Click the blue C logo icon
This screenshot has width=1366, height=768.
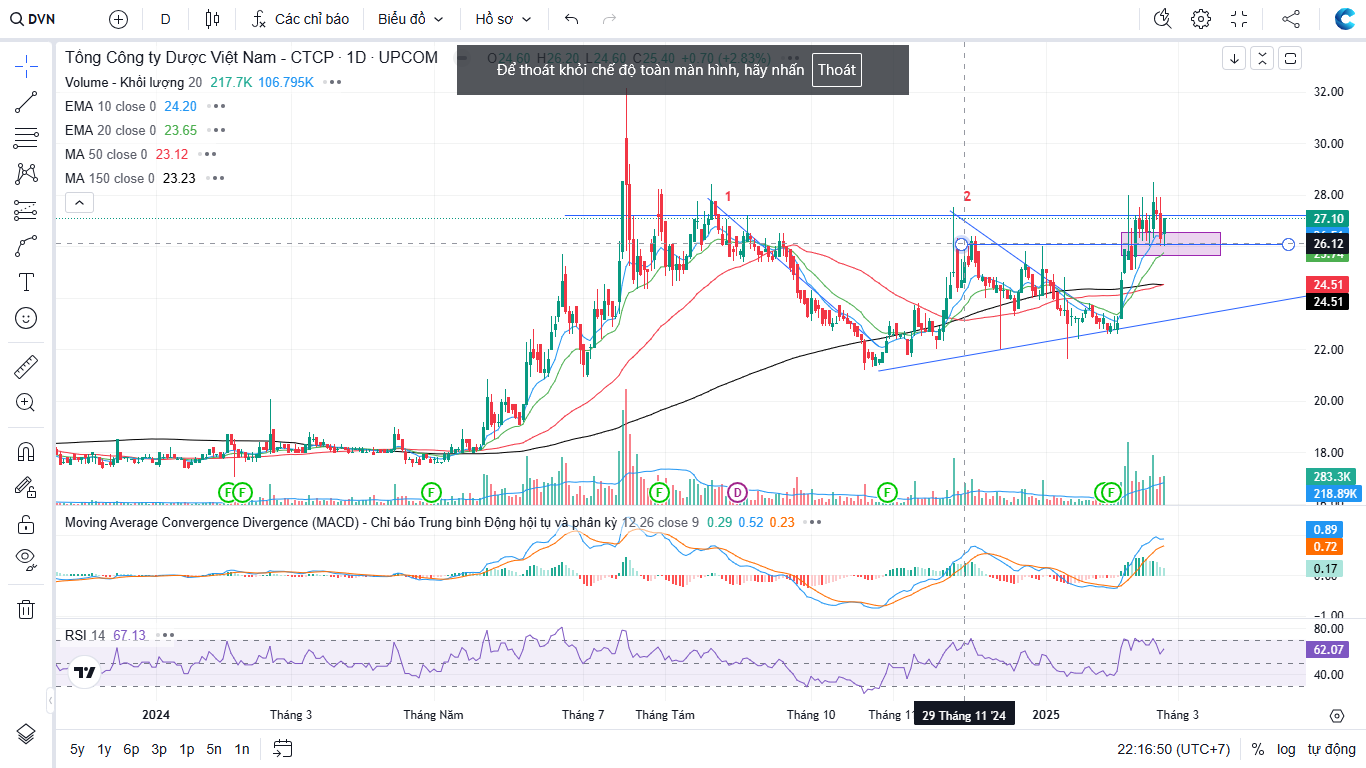(x=1344, y=19)
